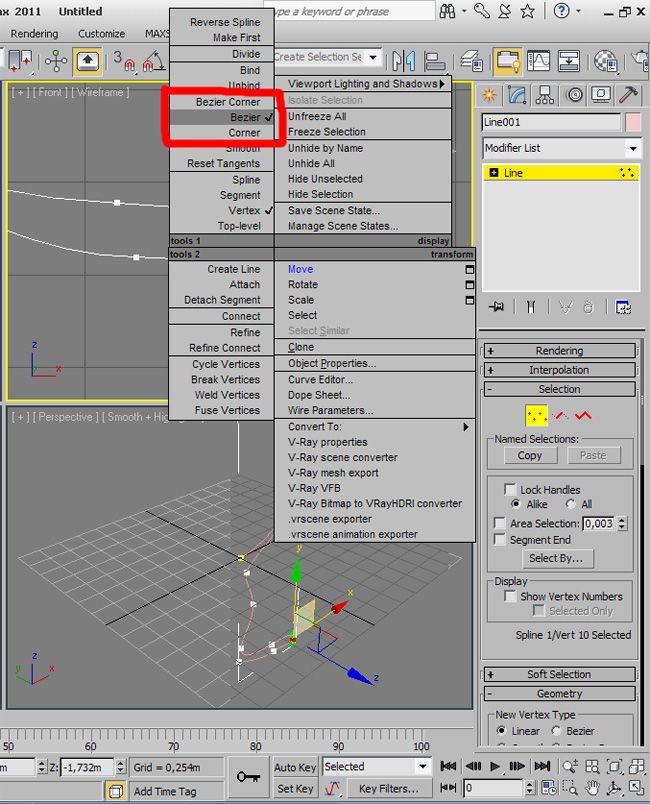Switch to the Motion command panel tab
The image size is (650, 804).
coord(575,95)
